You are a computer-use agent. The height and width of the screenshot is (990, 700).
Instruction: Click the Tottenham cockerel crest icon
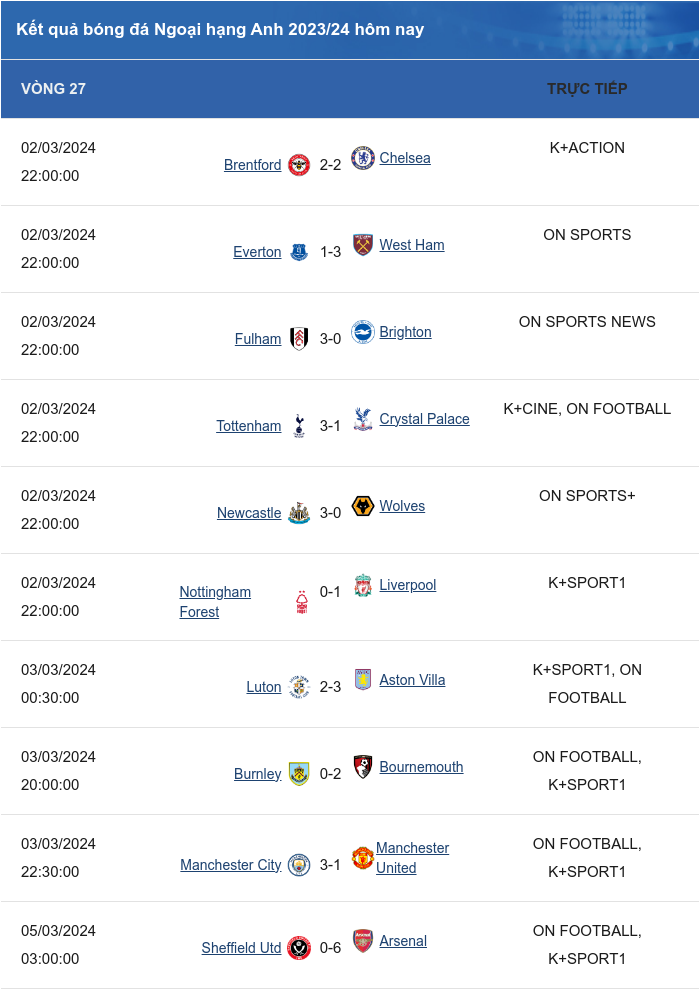299,426
